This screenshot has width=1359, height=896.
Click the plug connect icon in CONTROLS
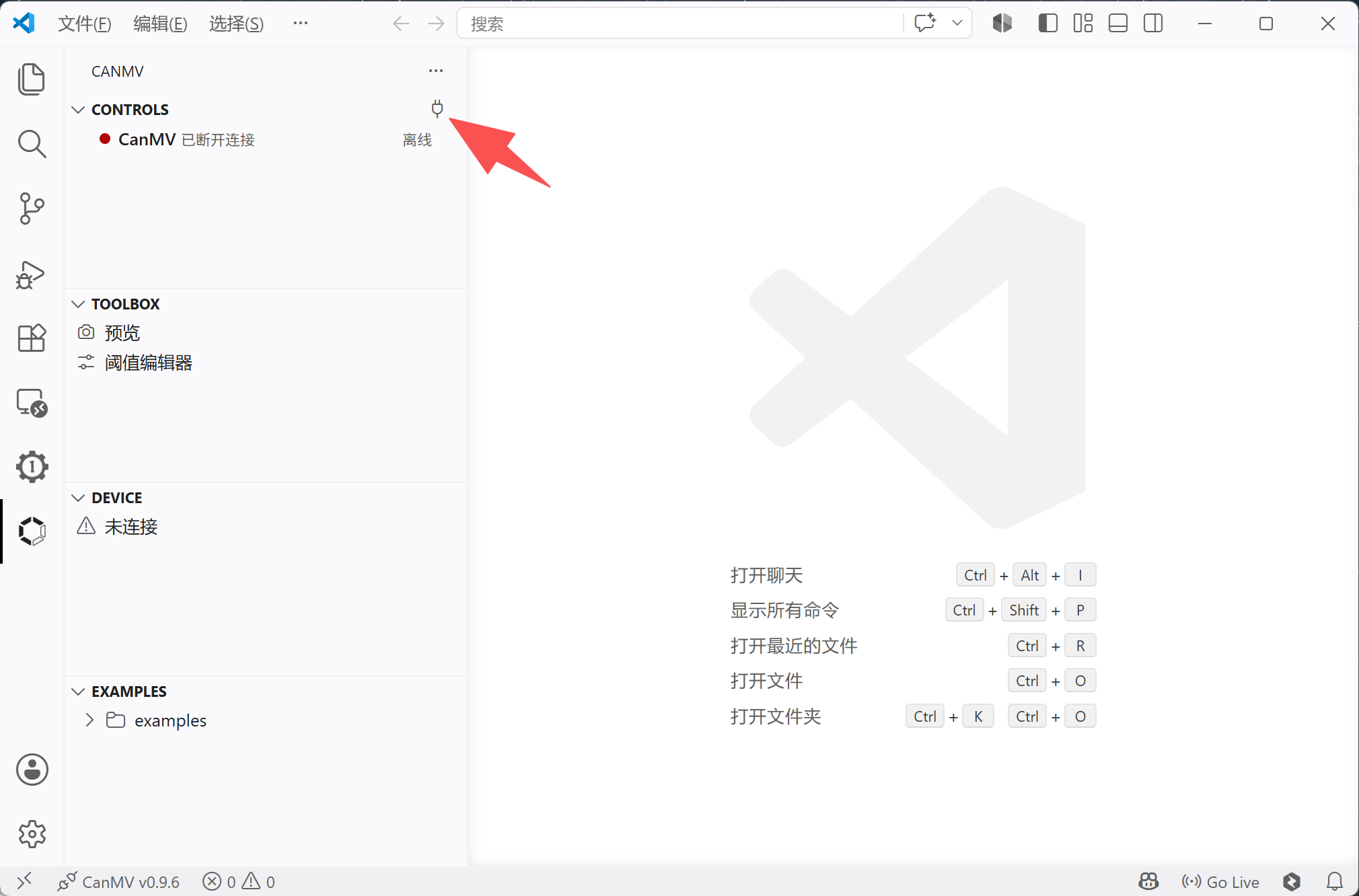pyautogui.click(x=437, y=109)
